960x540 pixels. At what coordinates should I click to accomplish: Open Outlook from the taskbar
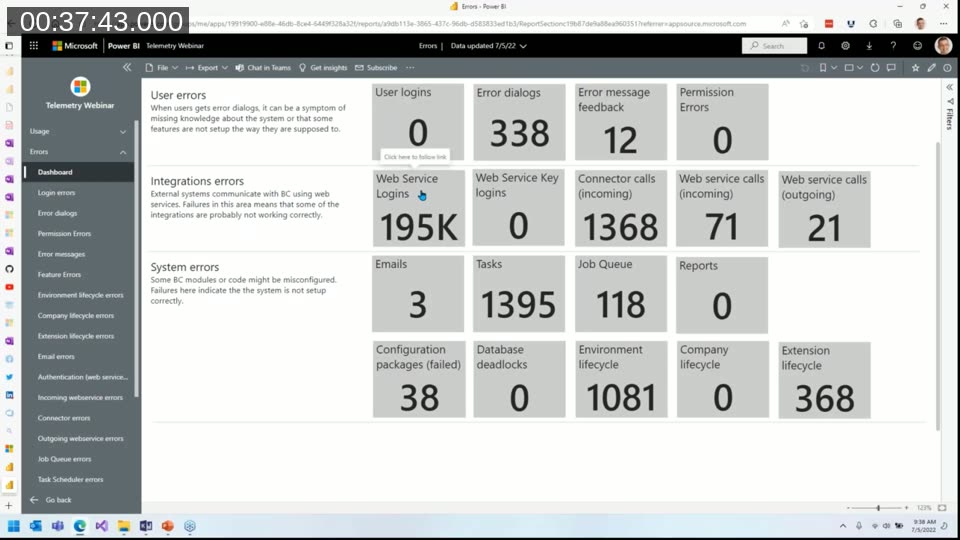[36, 526]
